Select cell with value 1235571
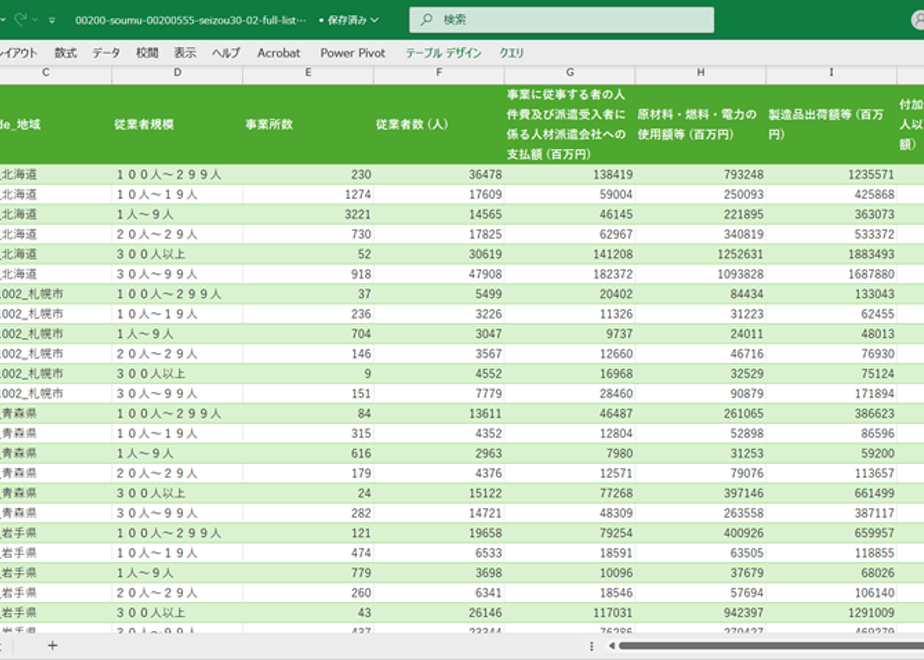 [831, 174]
